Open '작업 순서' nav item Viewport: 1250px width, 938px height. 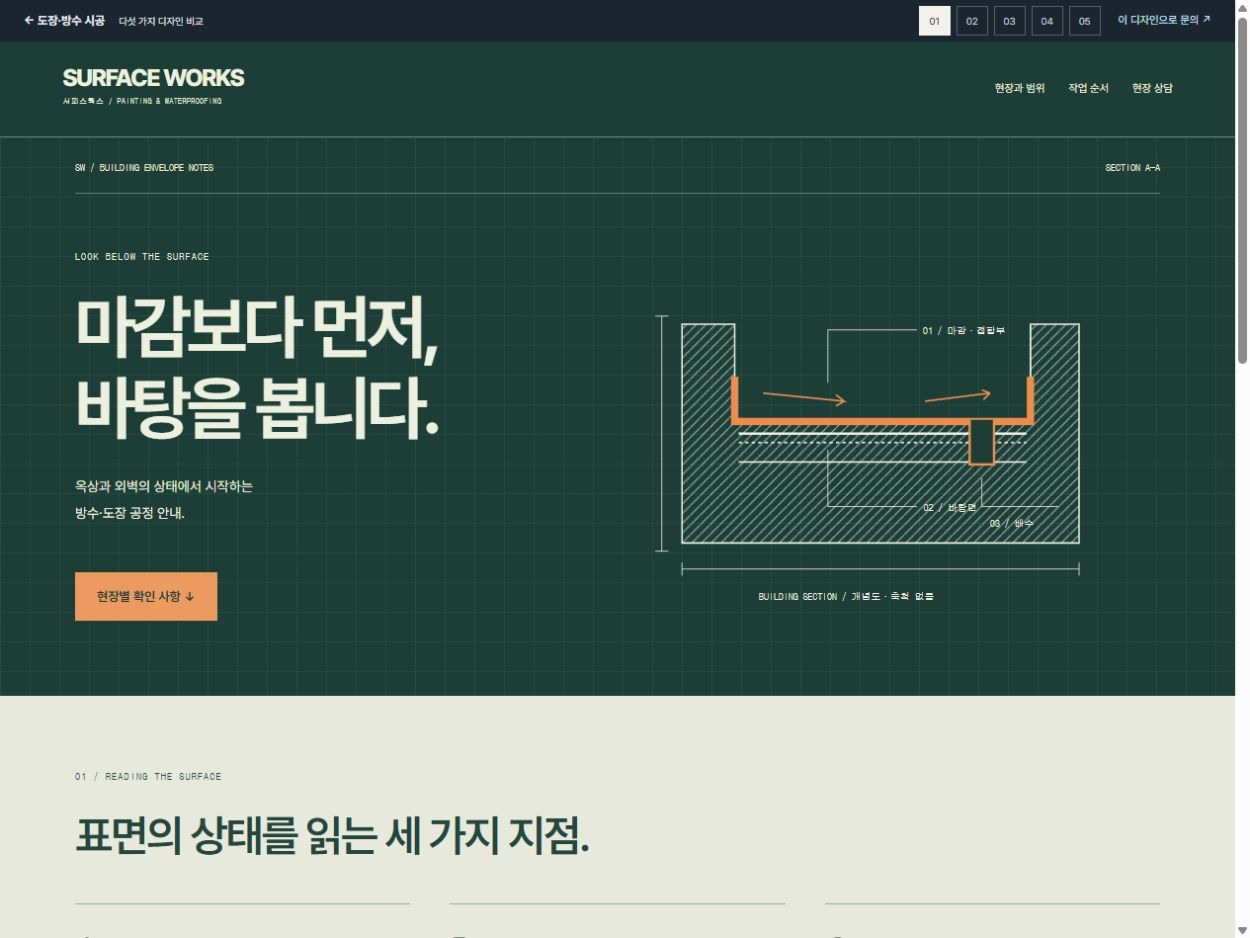pos(1088,88)
